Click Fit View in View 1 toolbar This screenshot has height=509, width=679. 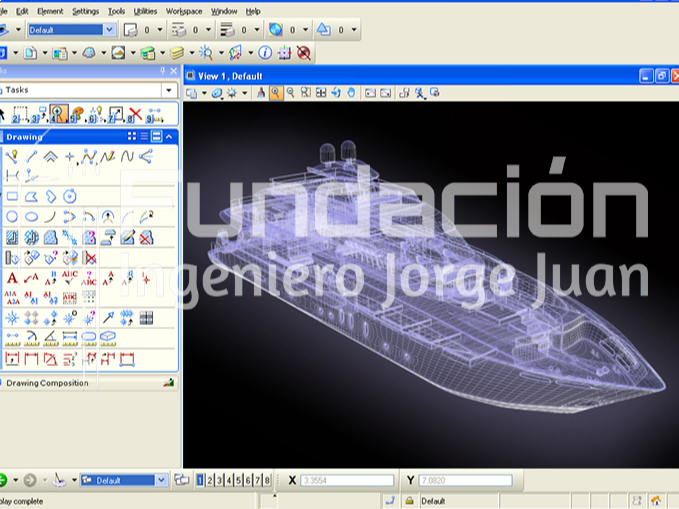tap(321, 93)
